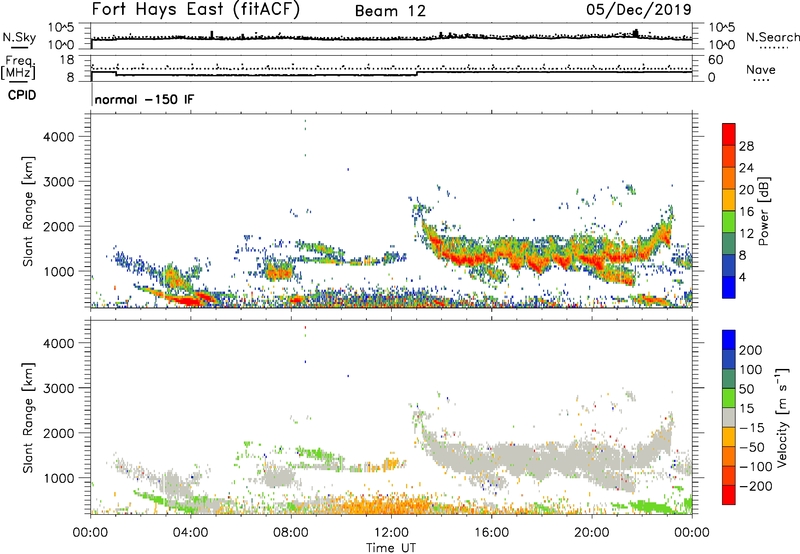The image size is (800, 554).
Task: Click the "Freq. [MHz]" axis label
Action: (18, 67)
